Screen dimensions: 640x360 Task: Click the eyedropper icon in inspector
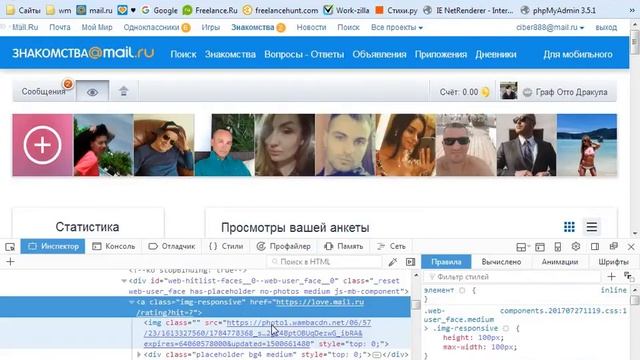pyautogui.click(x=393, y=262)
